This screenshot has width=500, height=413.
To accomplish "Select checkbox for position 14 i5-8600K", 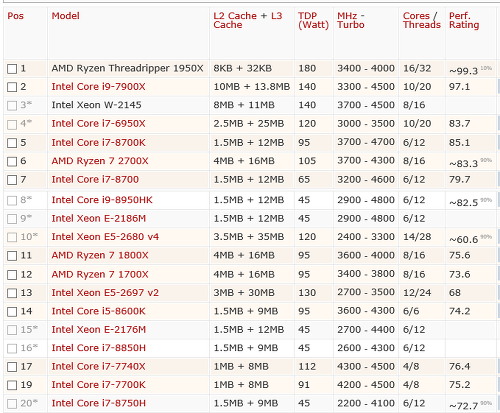I will [x=12, y=312].
